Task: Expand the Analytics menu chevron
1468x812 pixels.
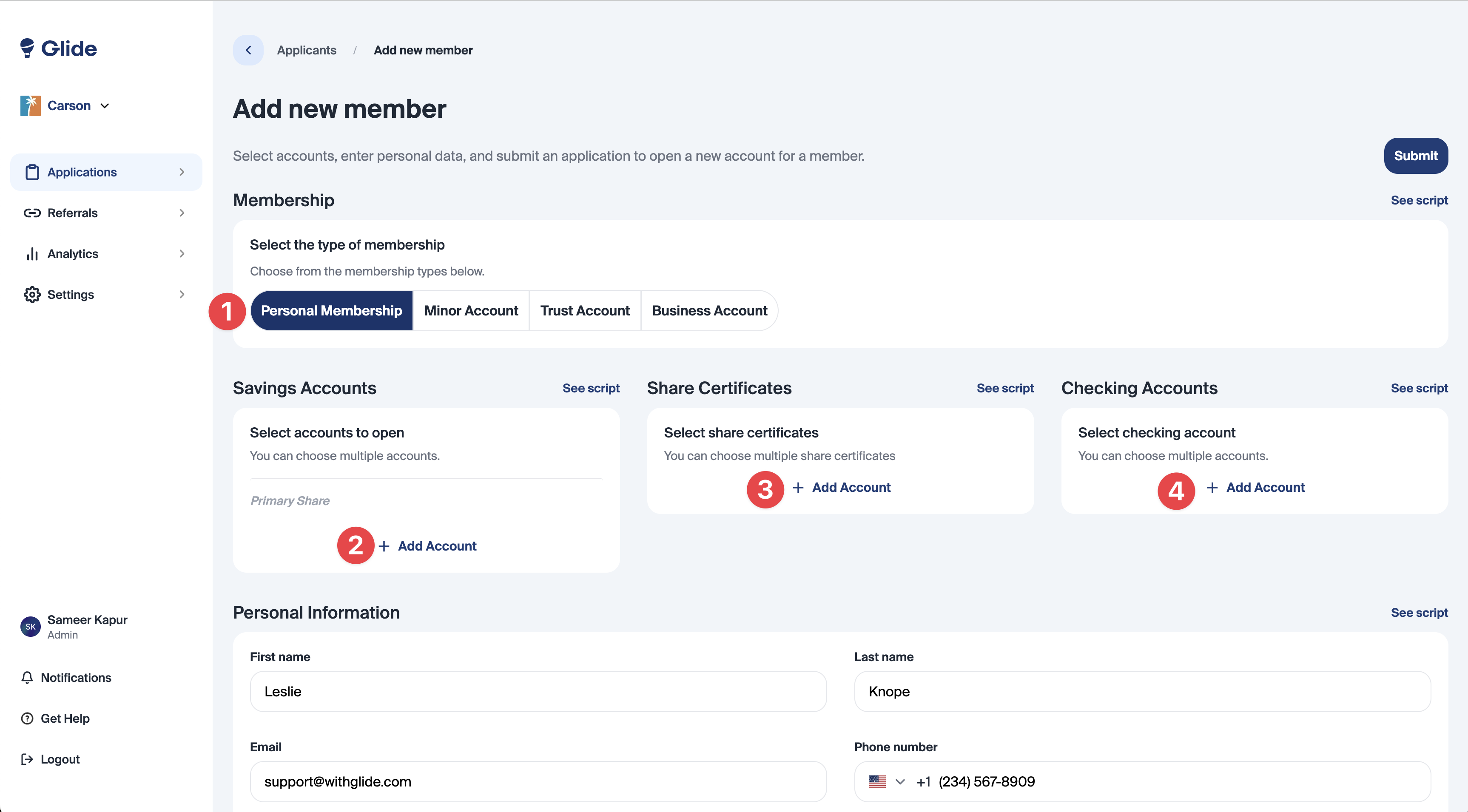Action: (182, 254)
